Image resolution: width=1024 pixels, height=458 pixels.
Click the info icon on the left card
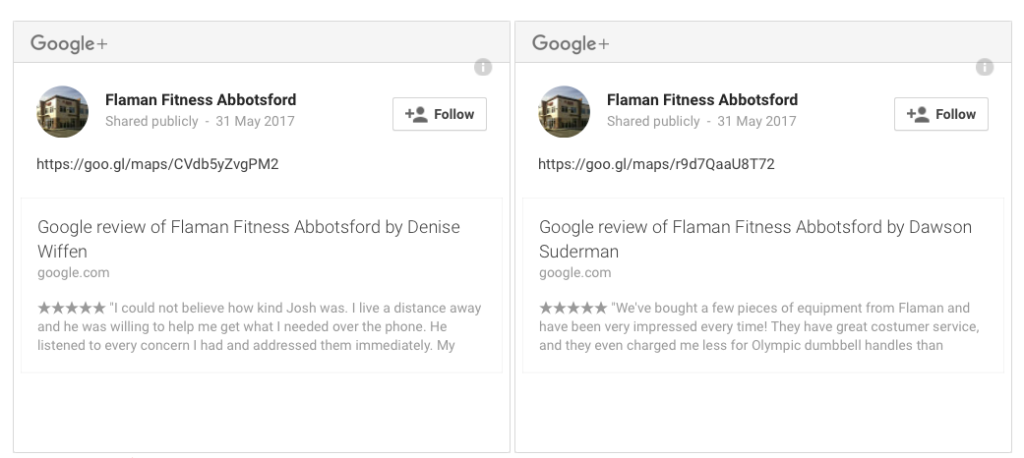pyautogui.click(x=483, y=67)
